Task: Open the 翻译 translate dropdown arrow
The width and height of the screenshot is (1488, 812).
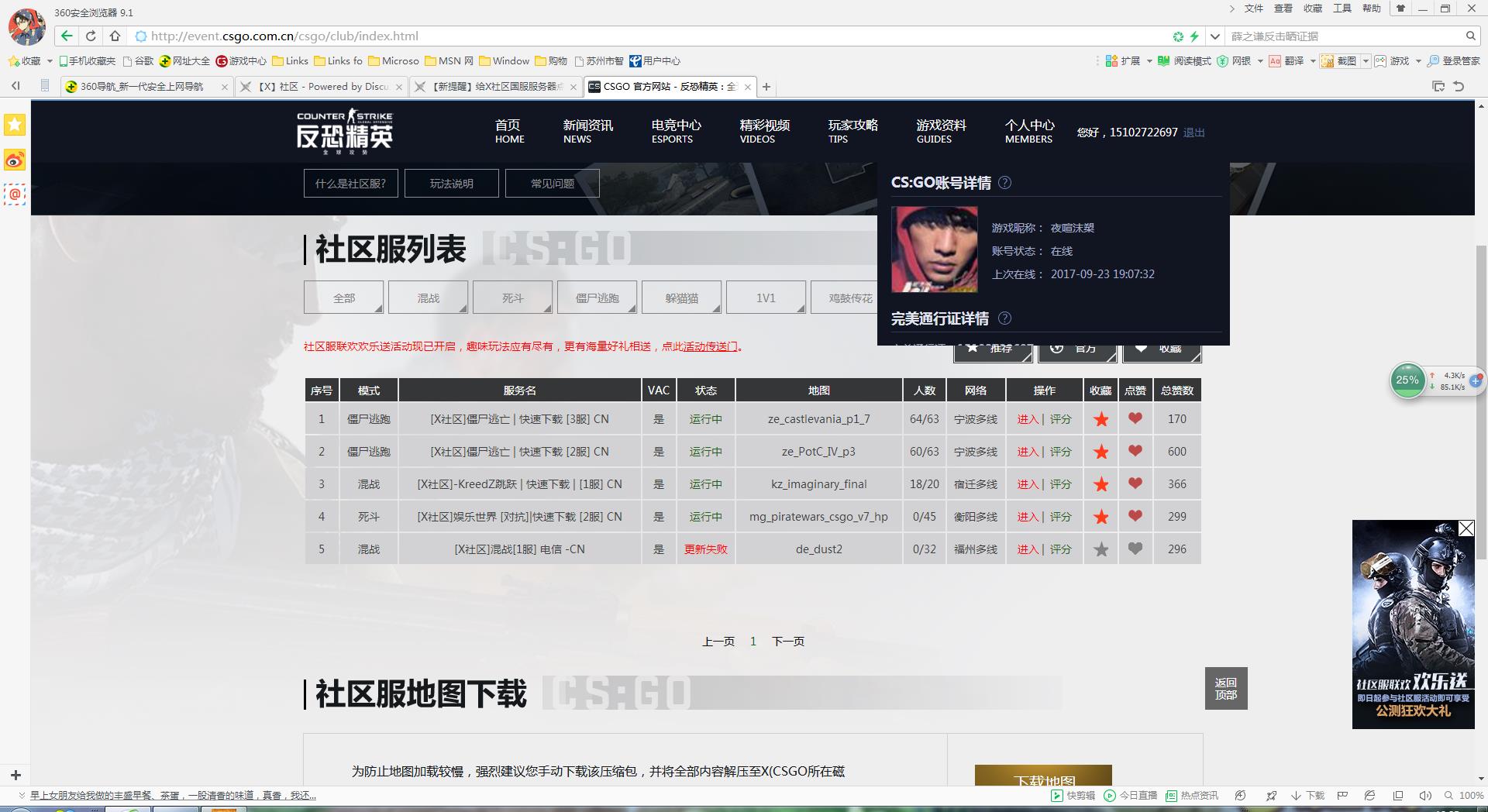Action: point(1313,61)
